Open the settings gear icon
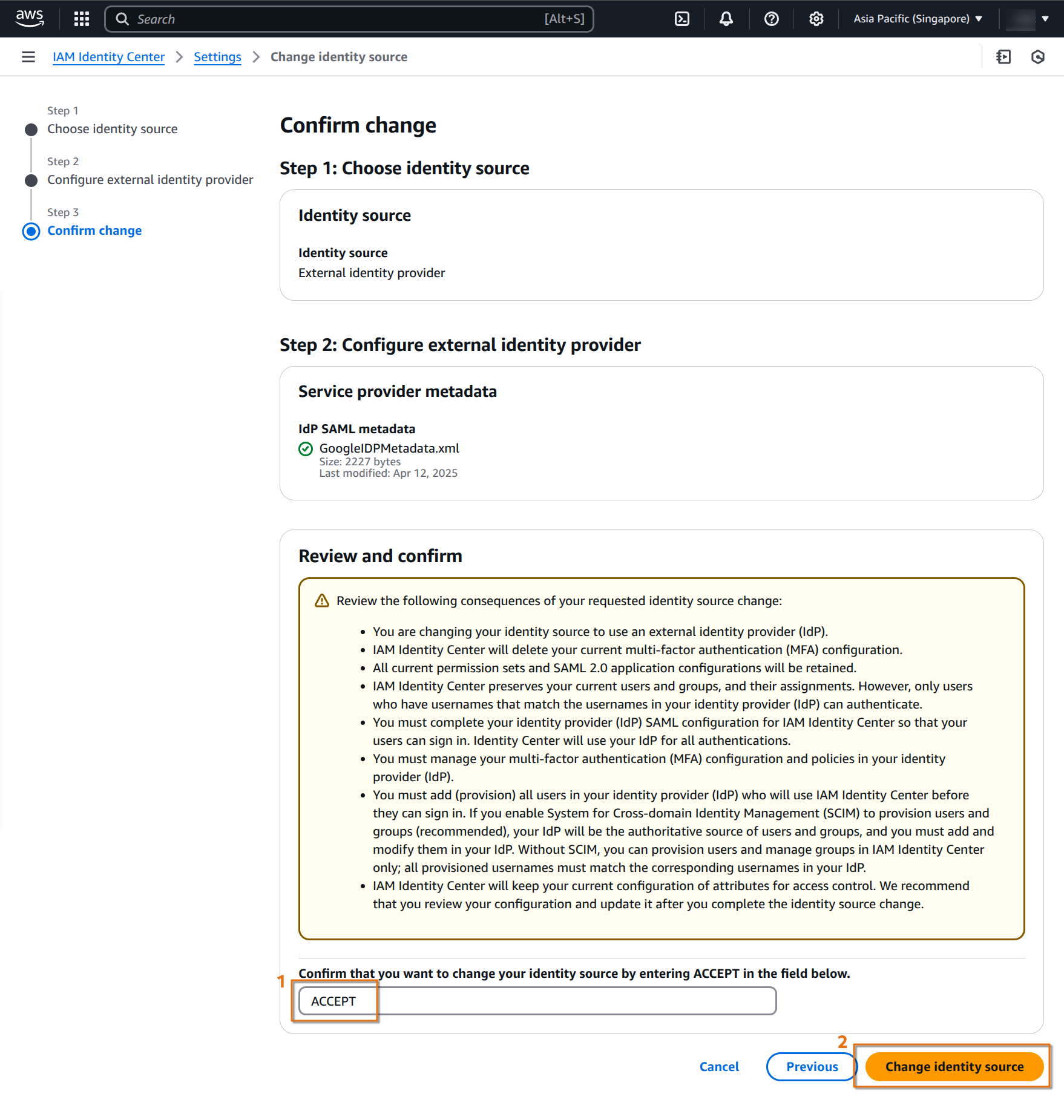Image resolution: width=1064 pixels, height=1120 pixels. tap(816, 19)
